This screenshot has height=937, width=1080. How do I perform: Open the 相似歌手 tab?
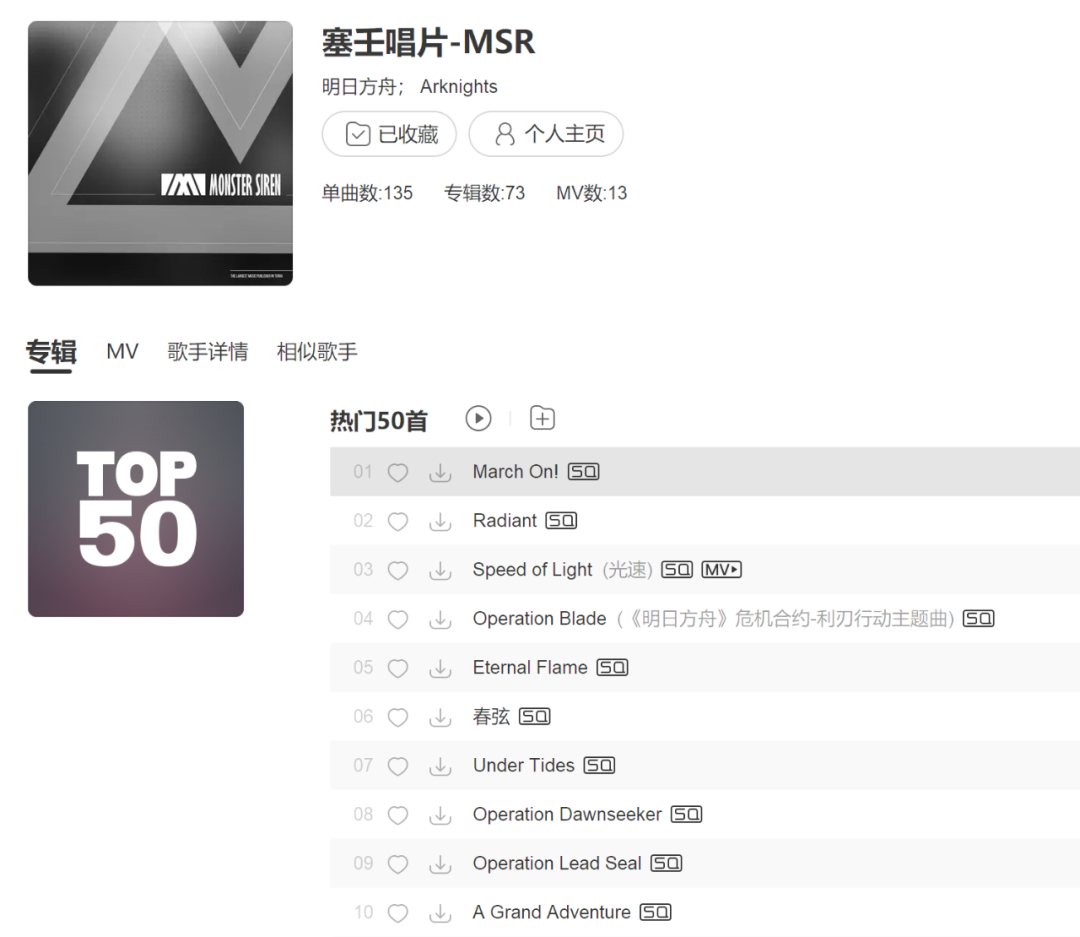click(317, 352)
